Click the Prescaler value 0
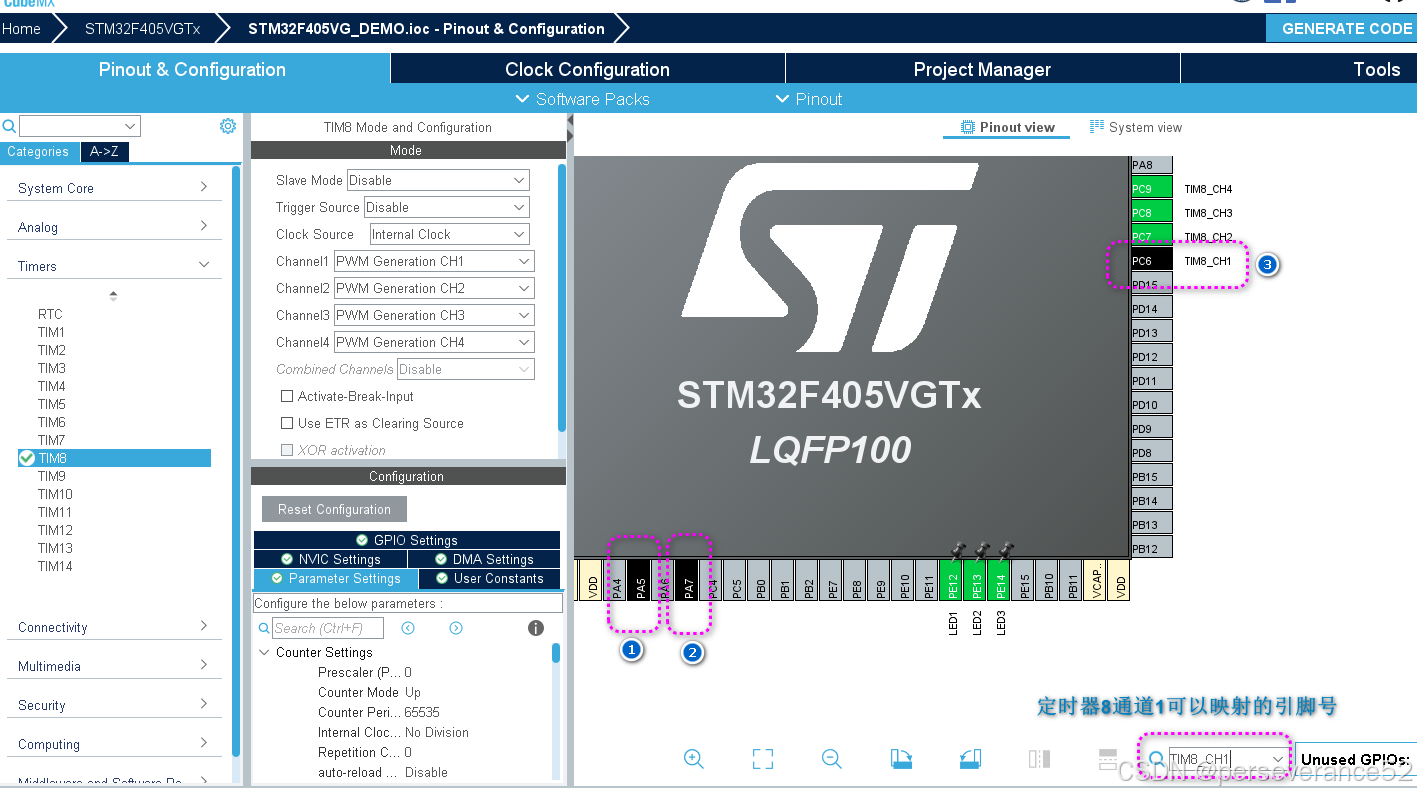 coord(408,672)
